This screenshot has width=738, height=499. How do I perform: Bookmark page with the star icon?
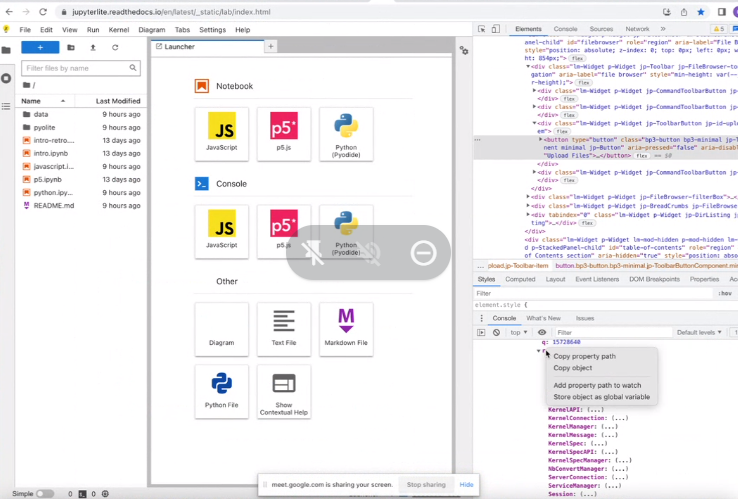pyautogui.click(x=701, y=12)
